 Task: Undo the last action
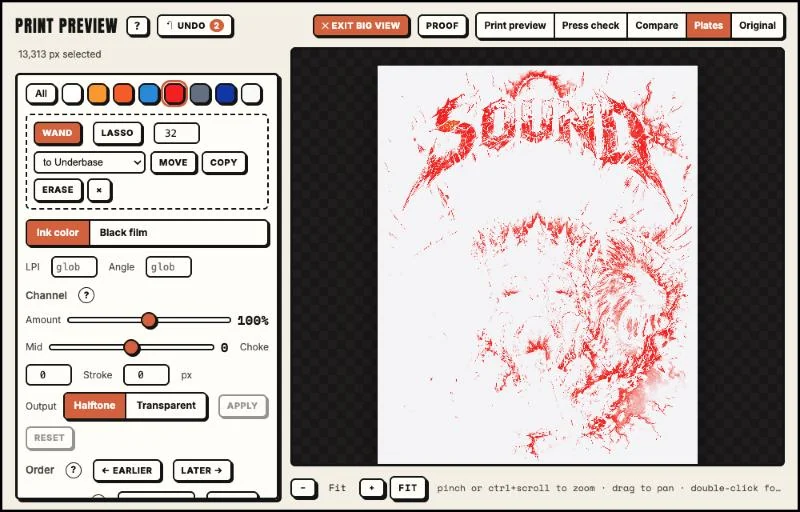(x=195, y=25)
